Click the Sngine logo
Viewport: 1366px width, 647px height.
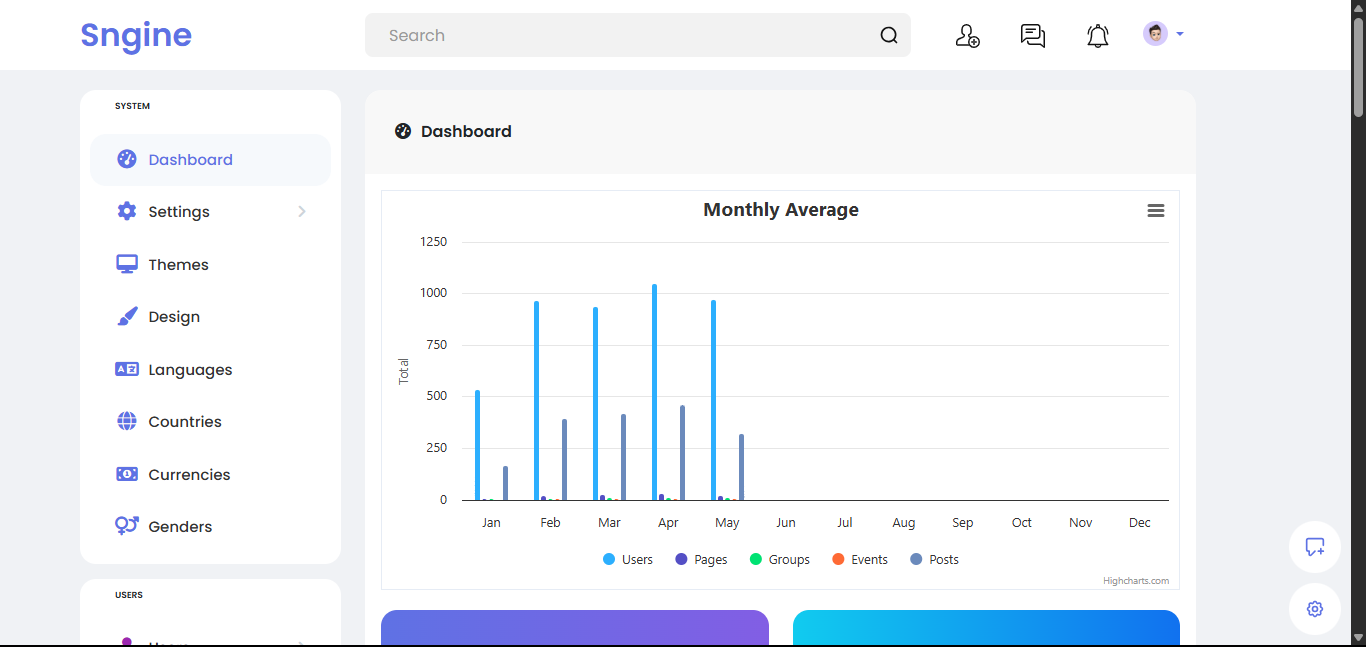pyautogui.click(x=136, y=35)
